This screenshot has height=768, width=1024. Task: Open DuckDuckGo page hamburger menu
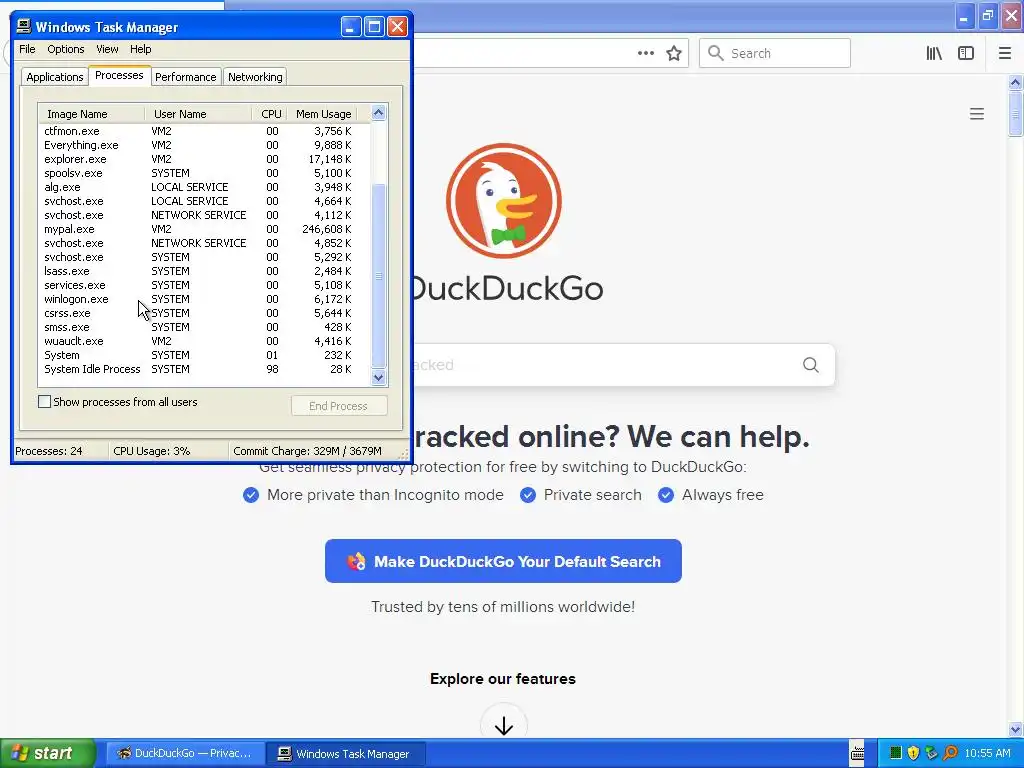click(x=976, y=114)
